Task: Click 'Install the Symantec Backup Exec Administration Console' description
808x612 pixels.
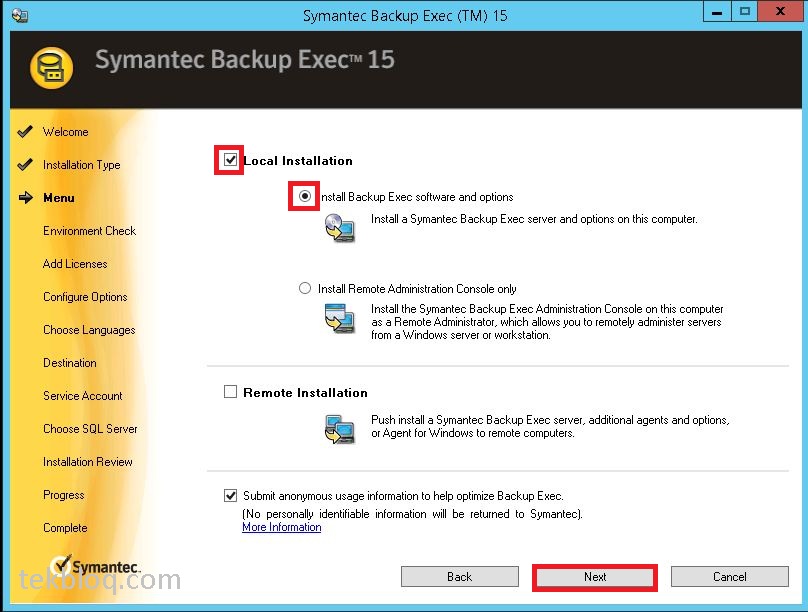Action: (547, 322)
